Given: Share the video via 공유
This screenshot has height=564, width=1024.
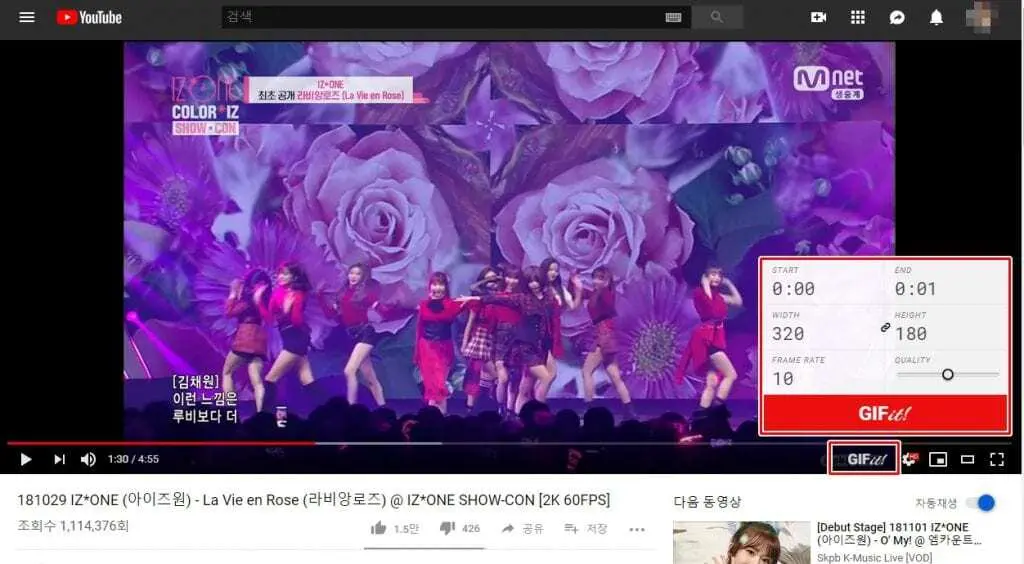Looking at the screenshot, I should (x=522, y=528).
